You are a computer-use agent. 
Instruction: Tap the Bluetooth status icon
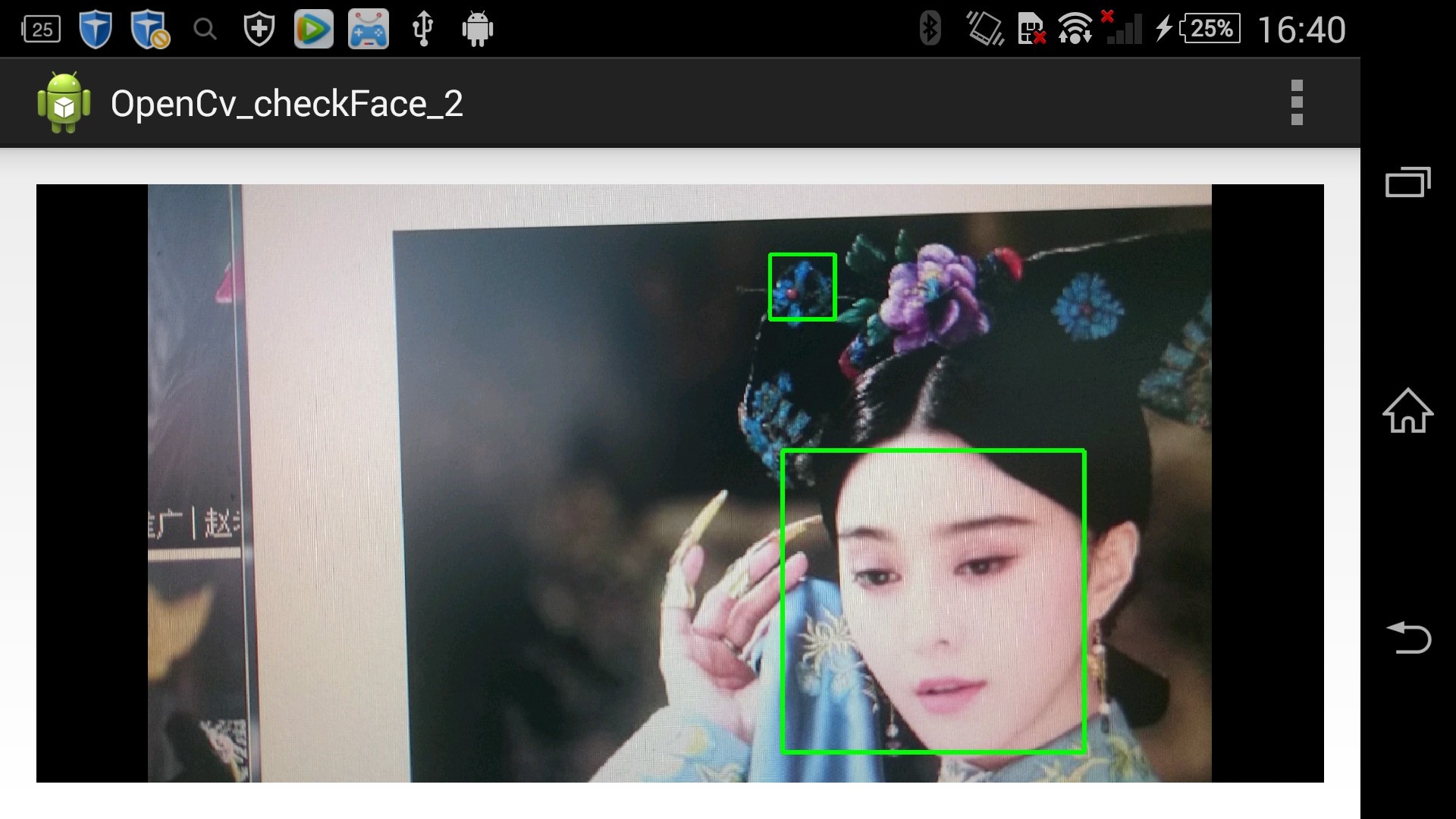tap(930, 29)
